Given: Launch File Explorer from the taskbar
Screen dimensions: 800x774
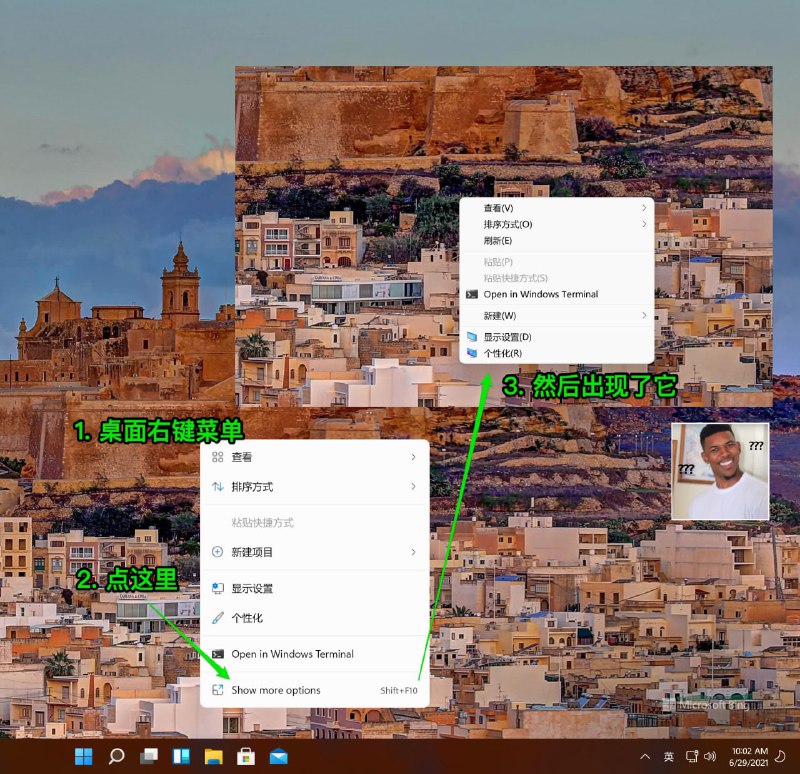Looking at the screenshot, I should tap(213, 756).
